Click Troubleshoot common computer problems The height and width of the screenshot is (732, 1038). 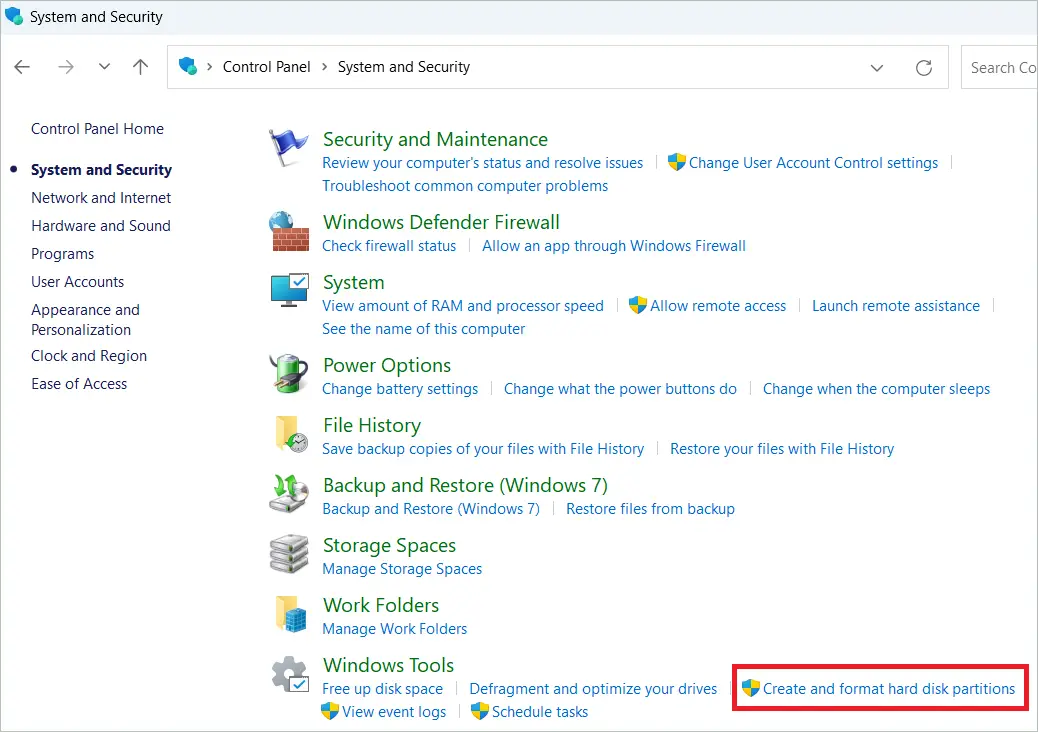pos(465,186)
